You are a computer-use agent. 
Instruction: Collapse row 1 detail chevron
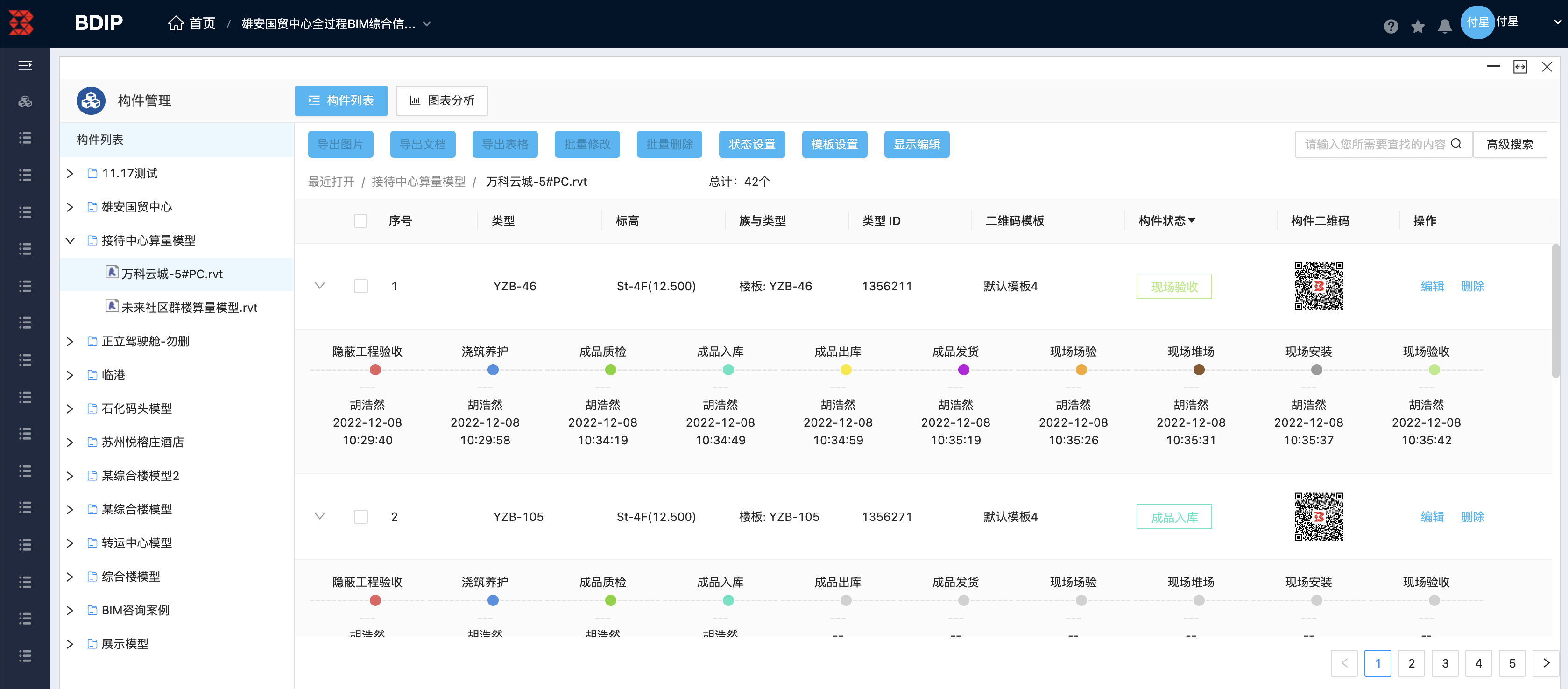(319, 286)
